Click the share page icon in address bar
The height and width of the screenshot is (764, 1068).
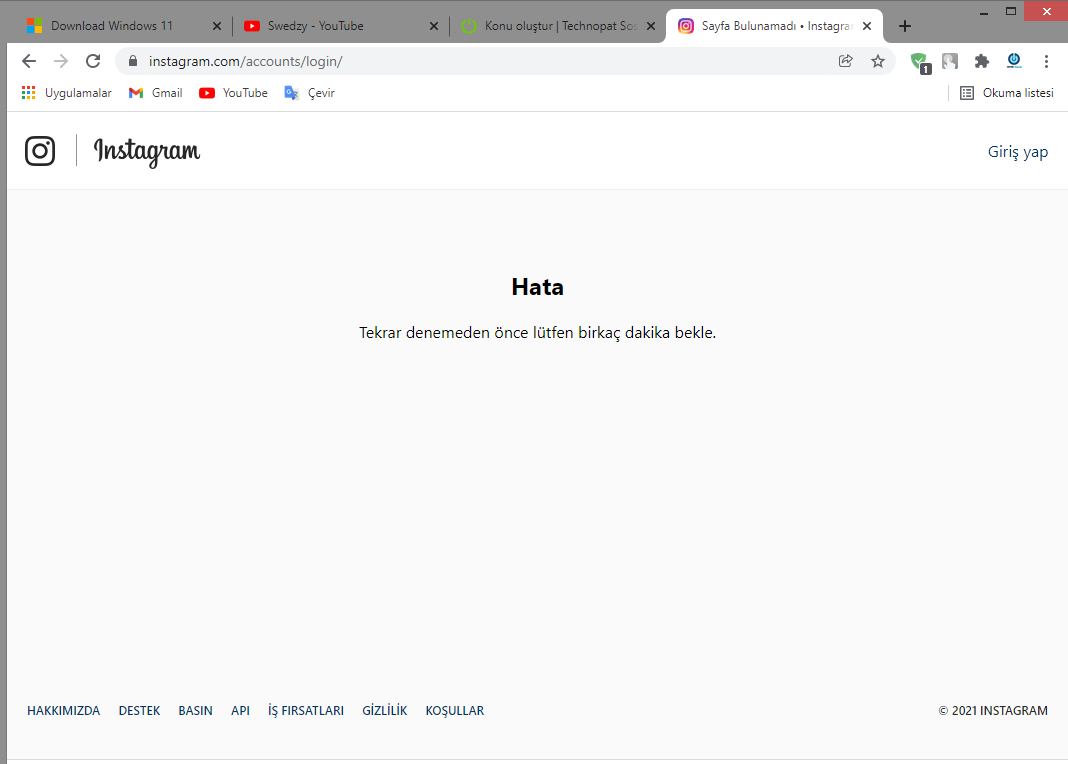[x=845, y=61]
